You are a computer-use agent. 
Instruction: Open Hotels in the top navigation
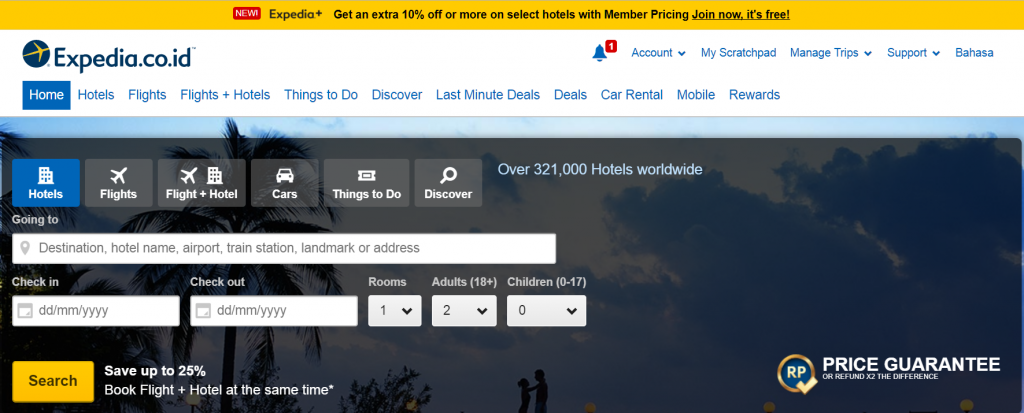(96, 95)
